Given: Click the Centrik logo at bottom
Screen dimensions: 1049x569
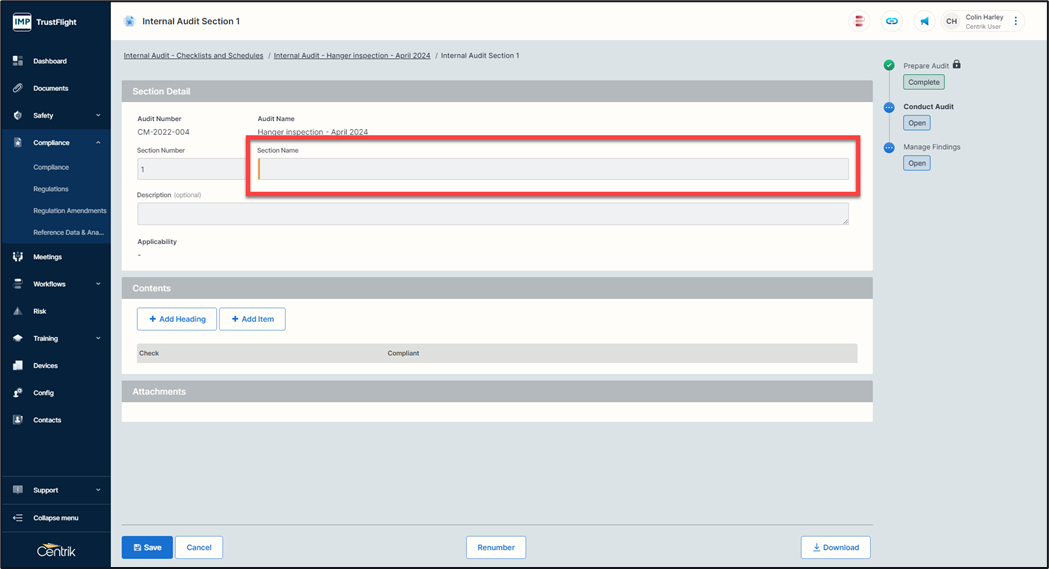Looking at the screenshot, I should tap(56, 551).
